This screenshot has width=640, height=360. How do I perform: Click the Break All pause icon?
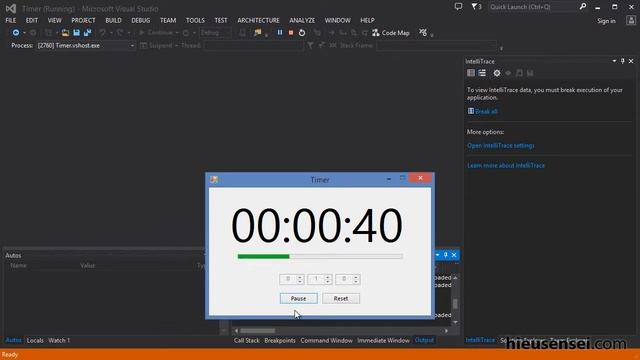coord(280,33)
